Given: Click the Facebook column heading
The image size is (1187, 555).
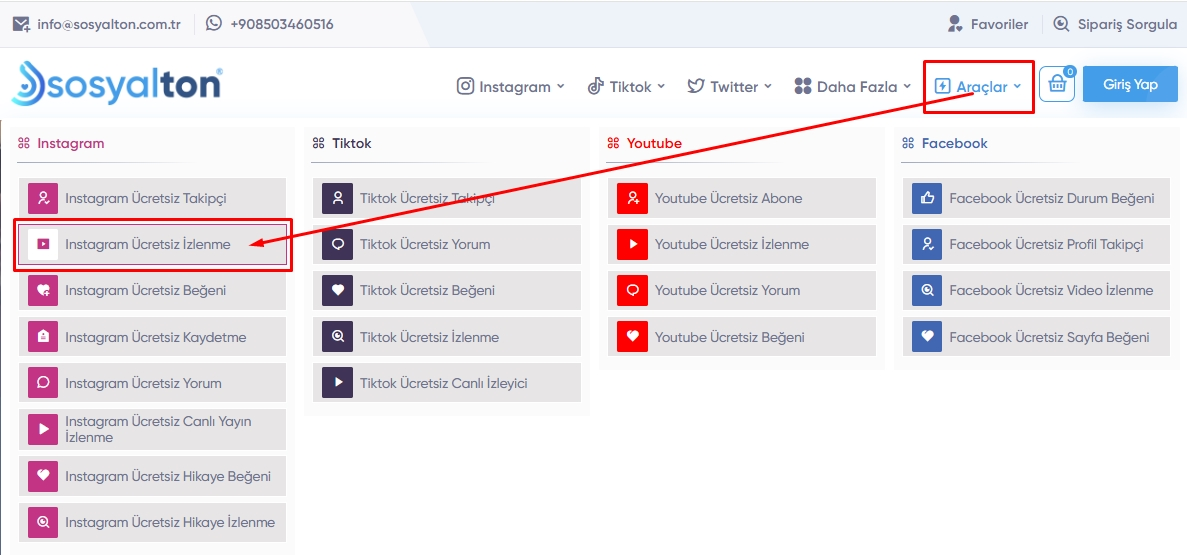Looking at the screenshot, I should [x=955, y=143].
